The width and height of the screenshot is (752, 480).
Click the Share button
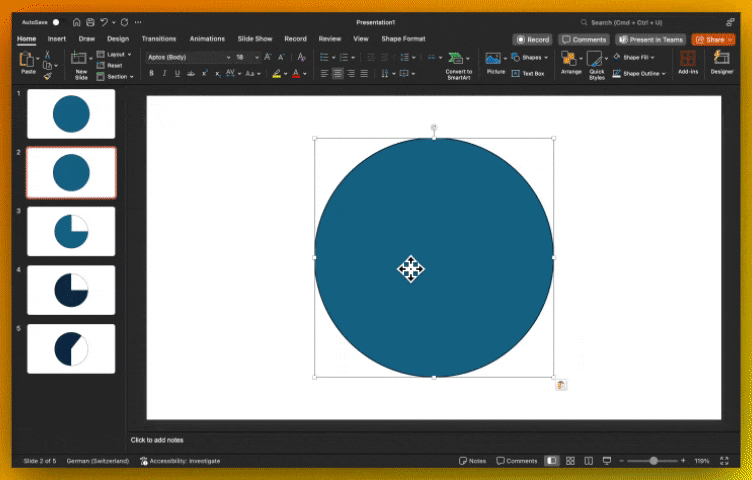(713, 40)
